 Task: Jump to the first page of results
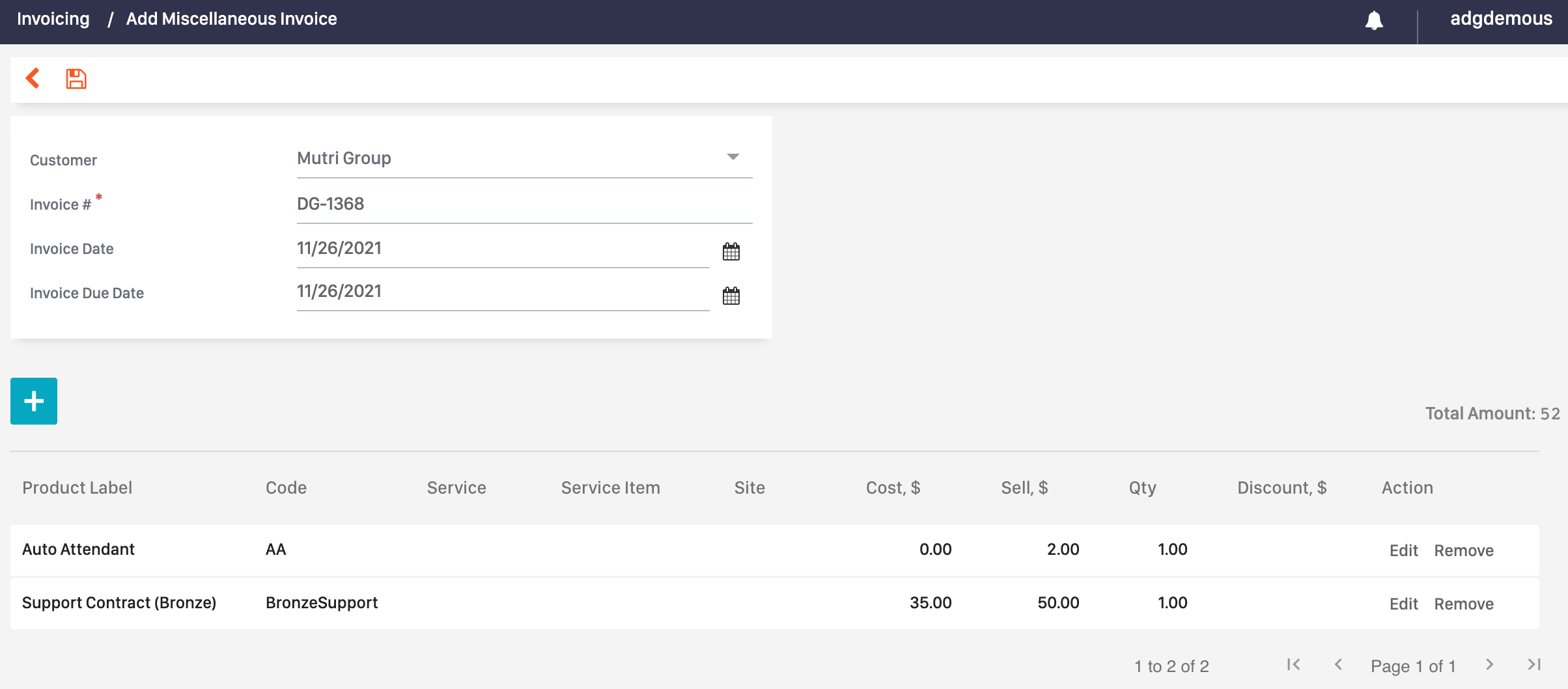click(1293, 665)
